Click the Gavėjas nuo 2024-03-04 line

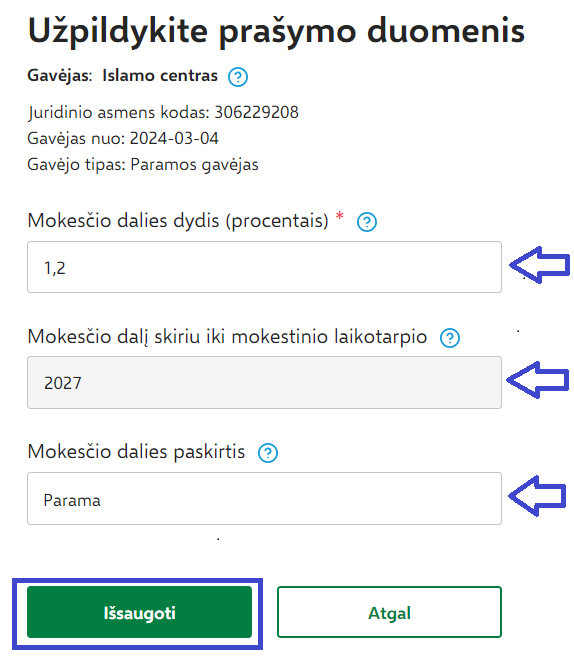tap(123, 138)
